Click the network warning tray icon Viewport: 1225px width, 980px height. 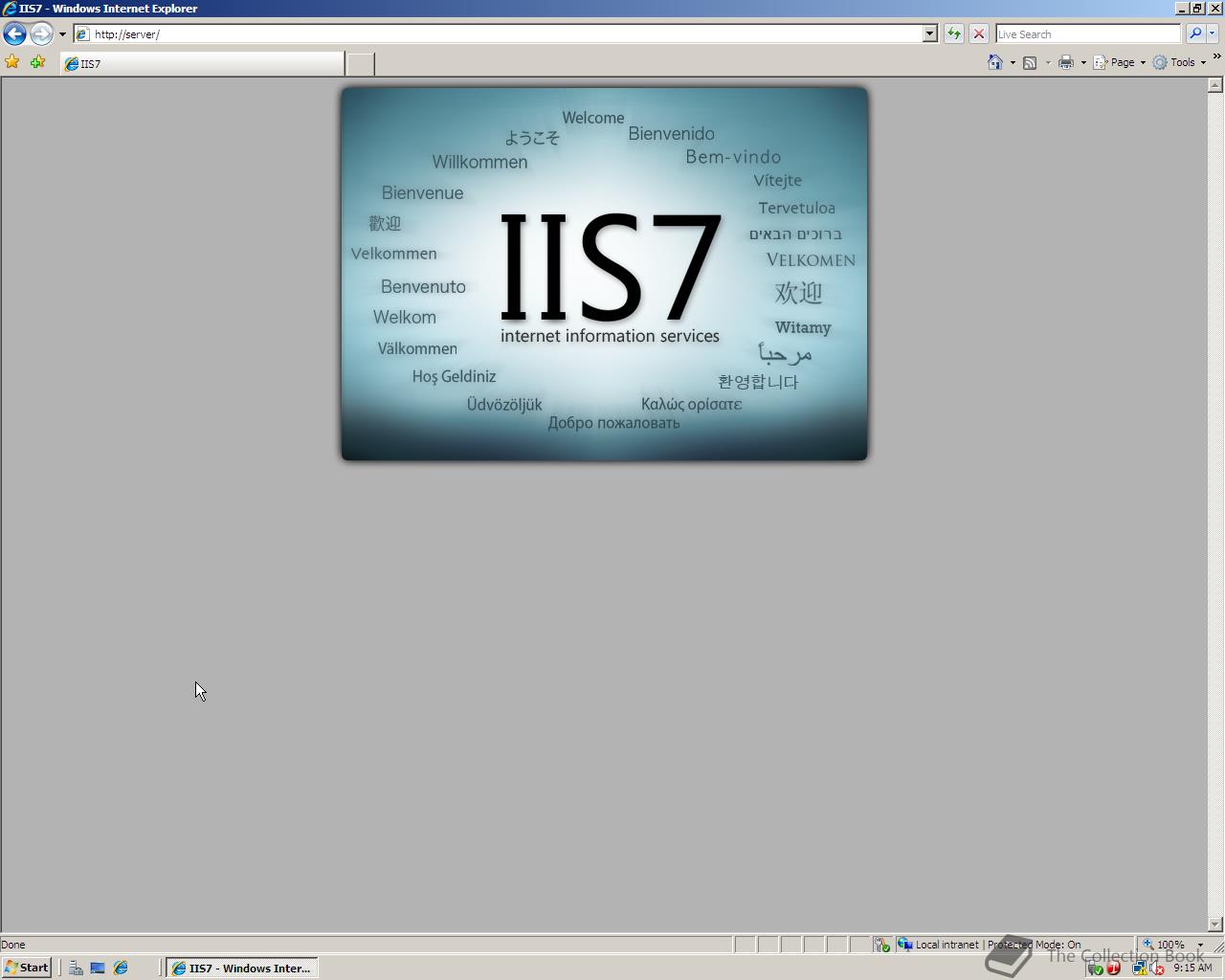tap(1140, 968)
